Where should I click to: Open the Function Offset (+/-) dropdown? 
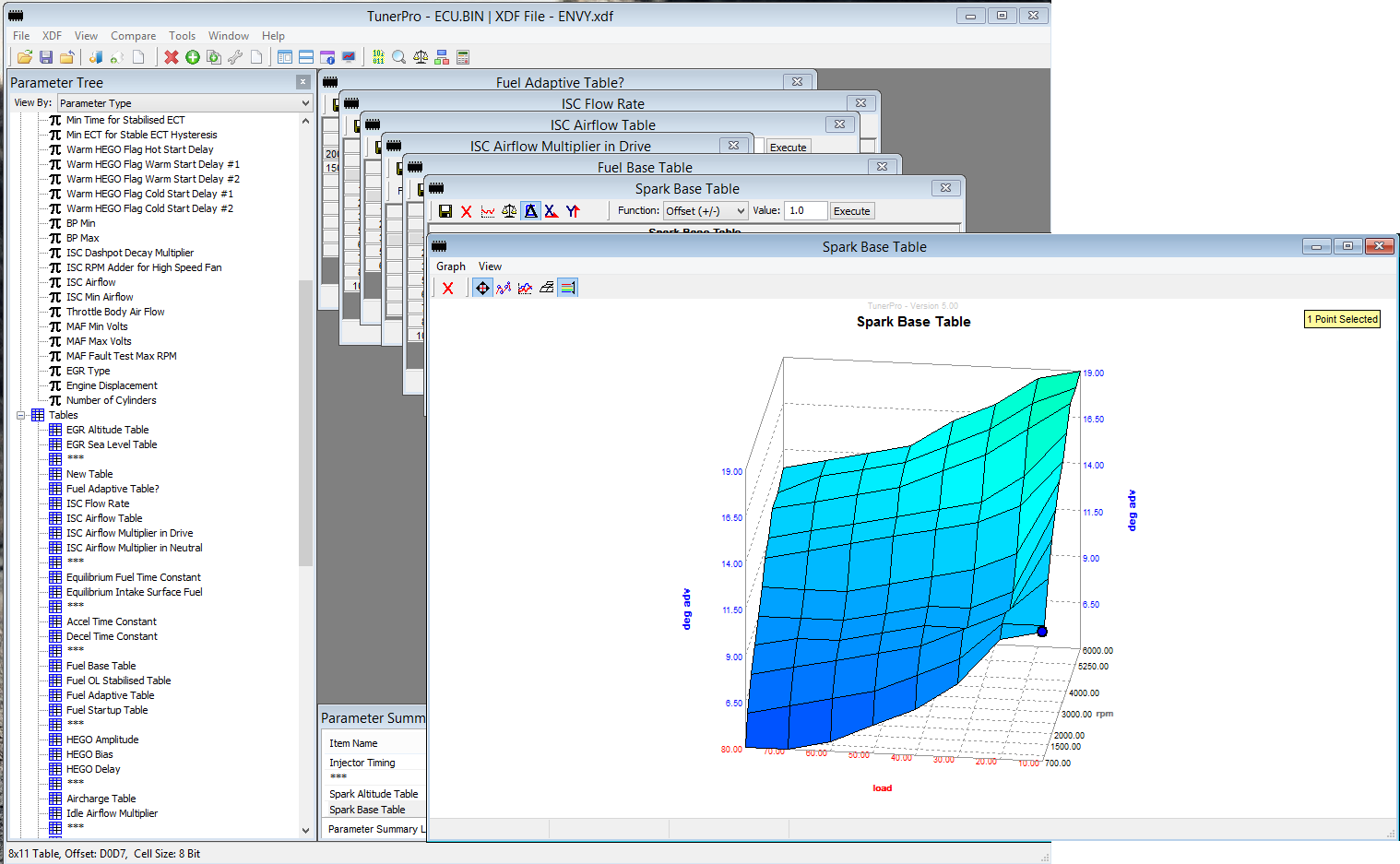click(x=705, y=211)
